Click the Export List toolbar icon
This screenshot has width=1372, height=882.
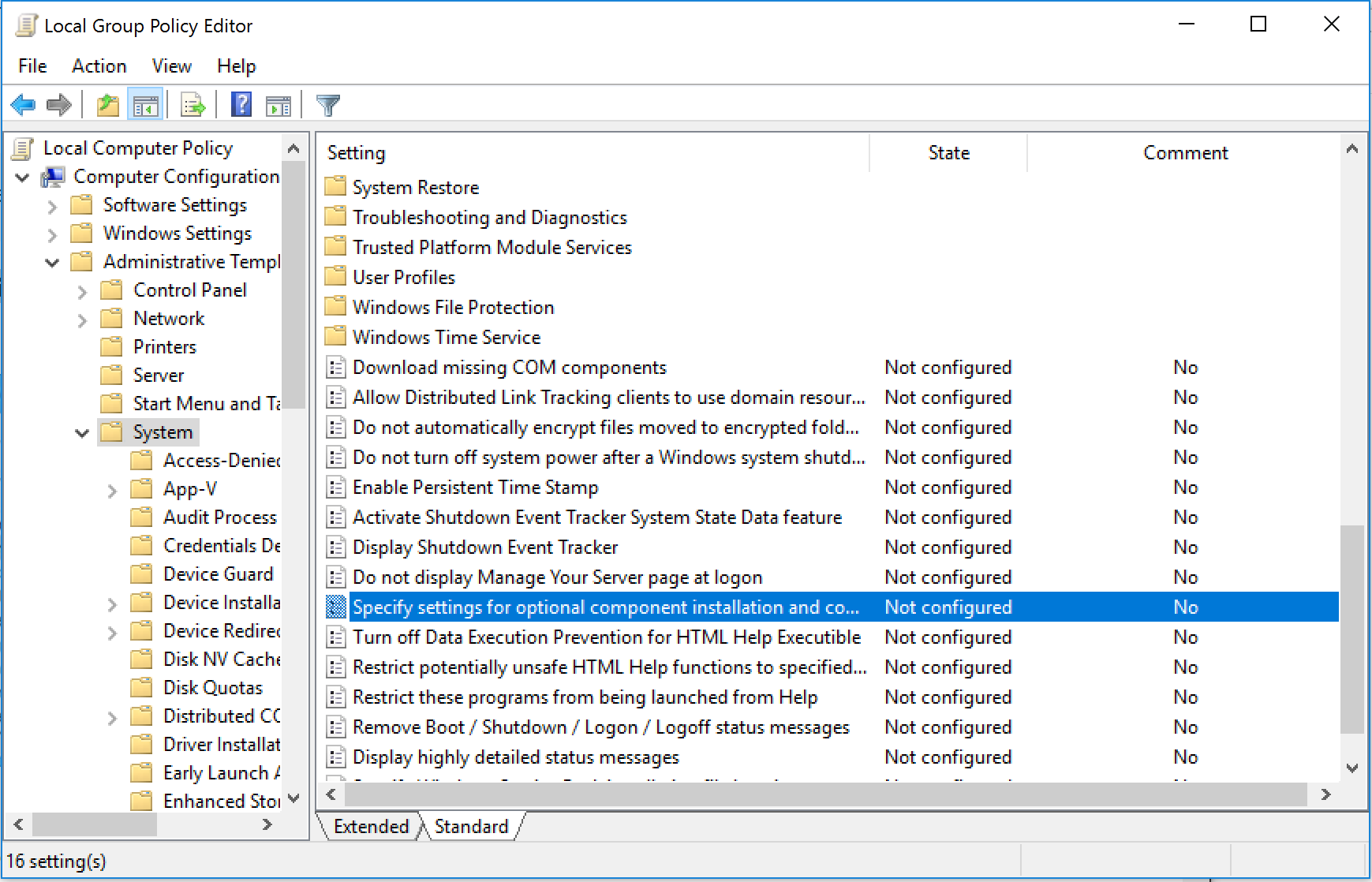point(193,105)
